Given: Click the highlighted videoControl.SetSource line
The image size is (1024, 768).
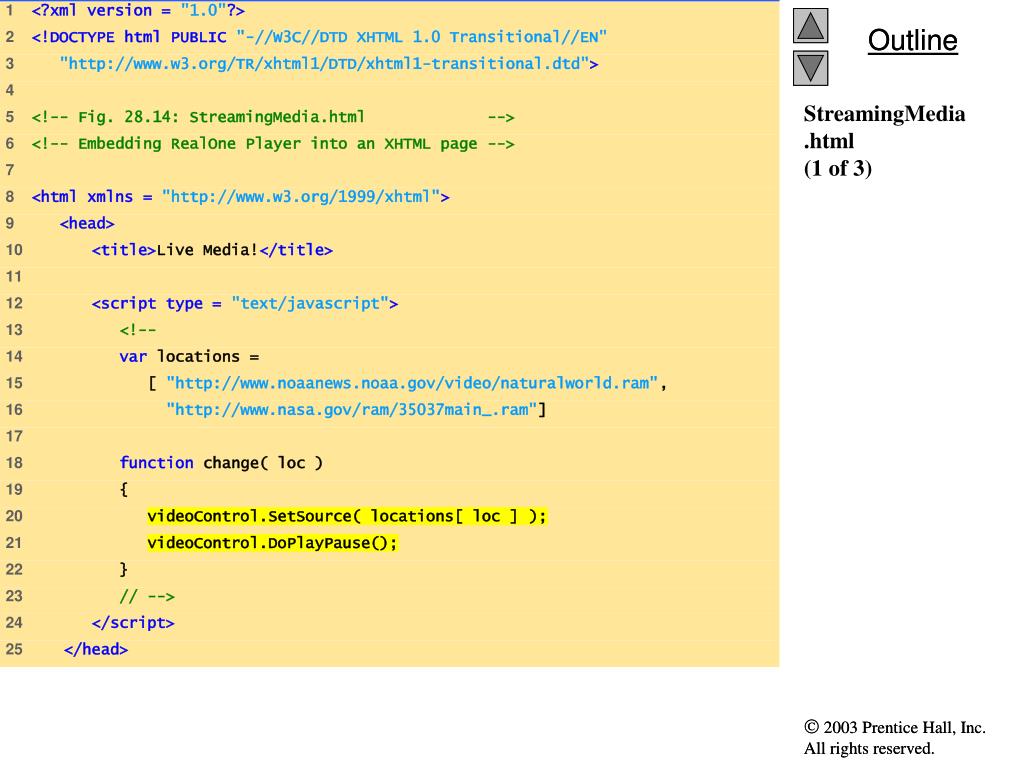Looking at the screenshot, I should tap(347, 517).
